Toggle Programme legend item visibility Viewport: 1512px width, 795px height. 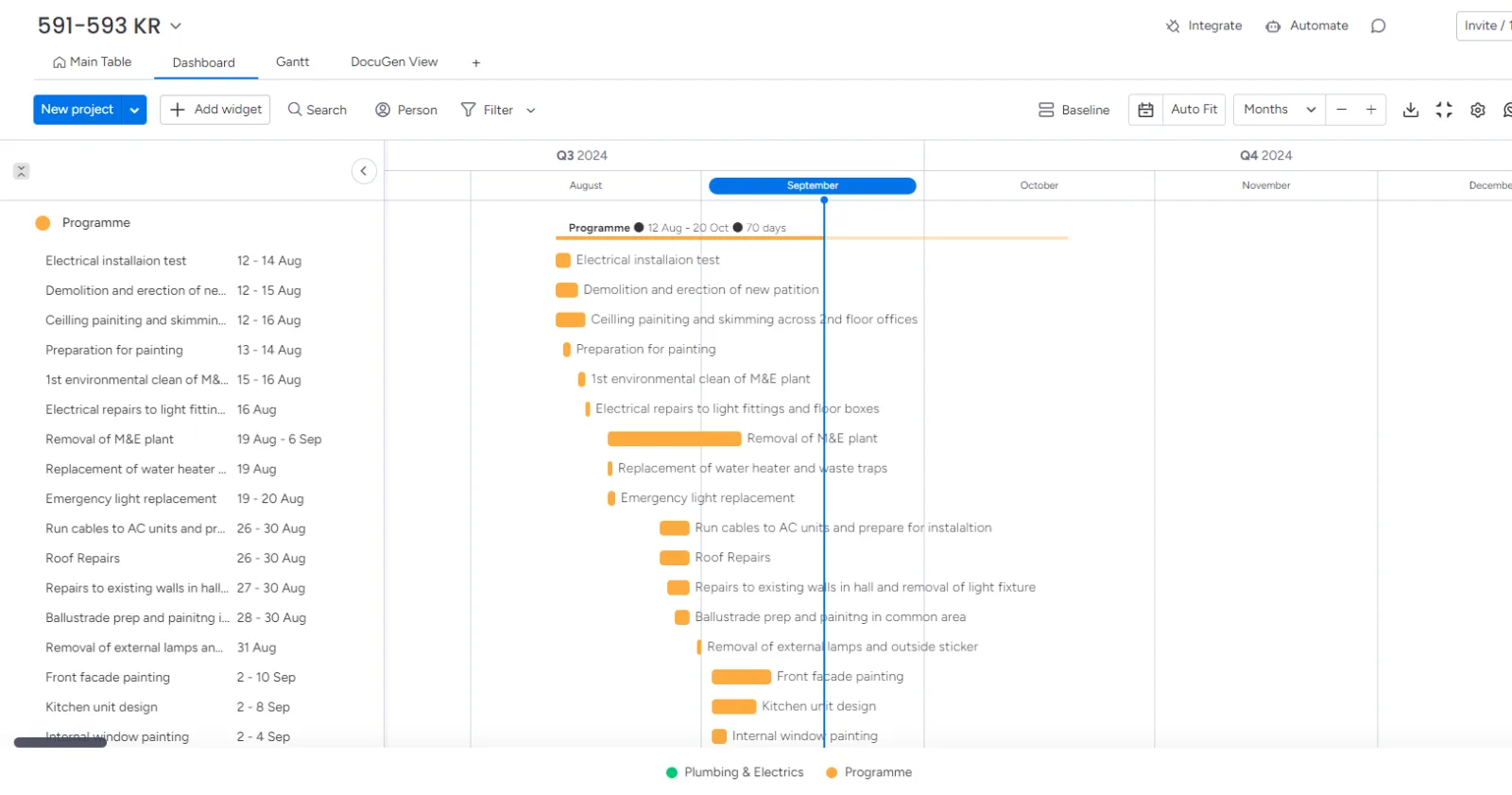868,772
